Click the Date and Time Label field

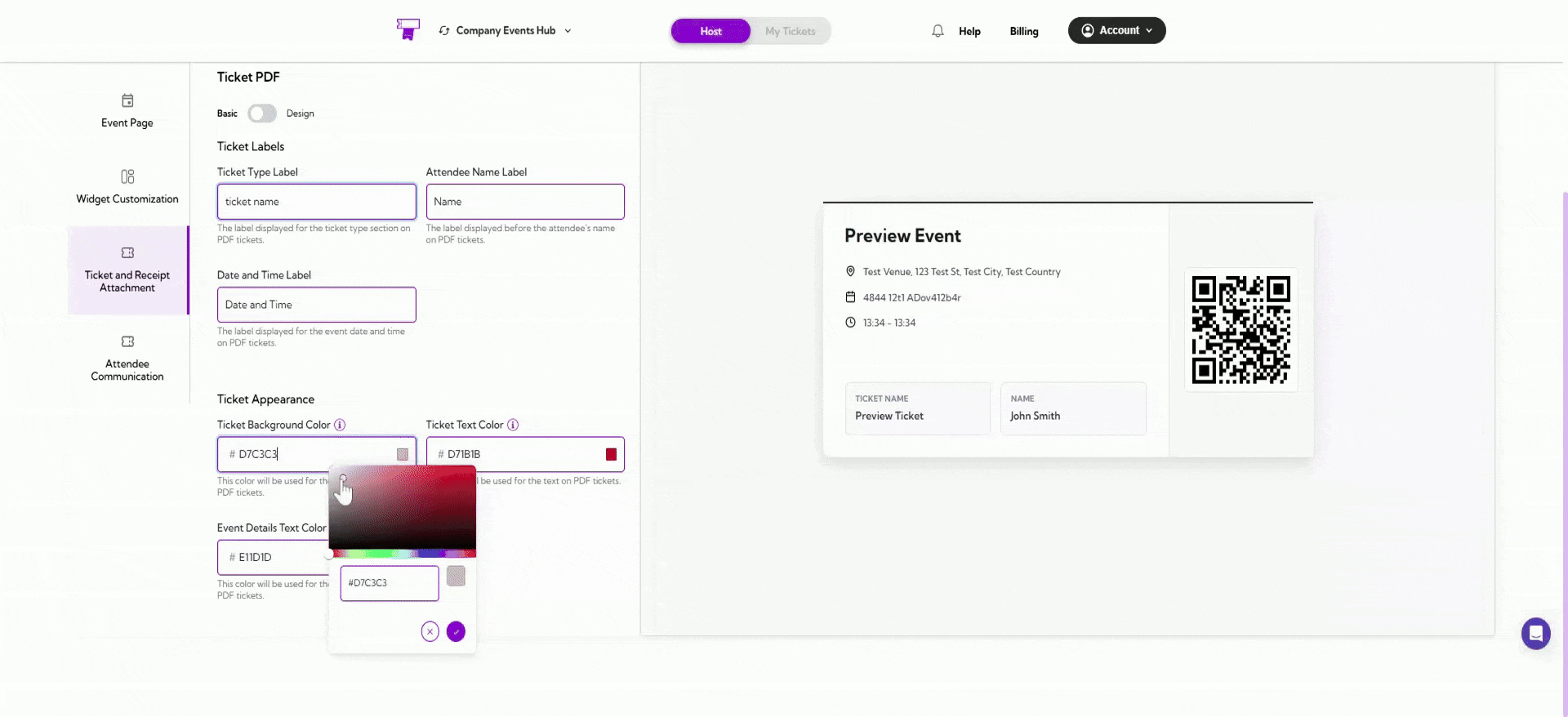[317, 305]
